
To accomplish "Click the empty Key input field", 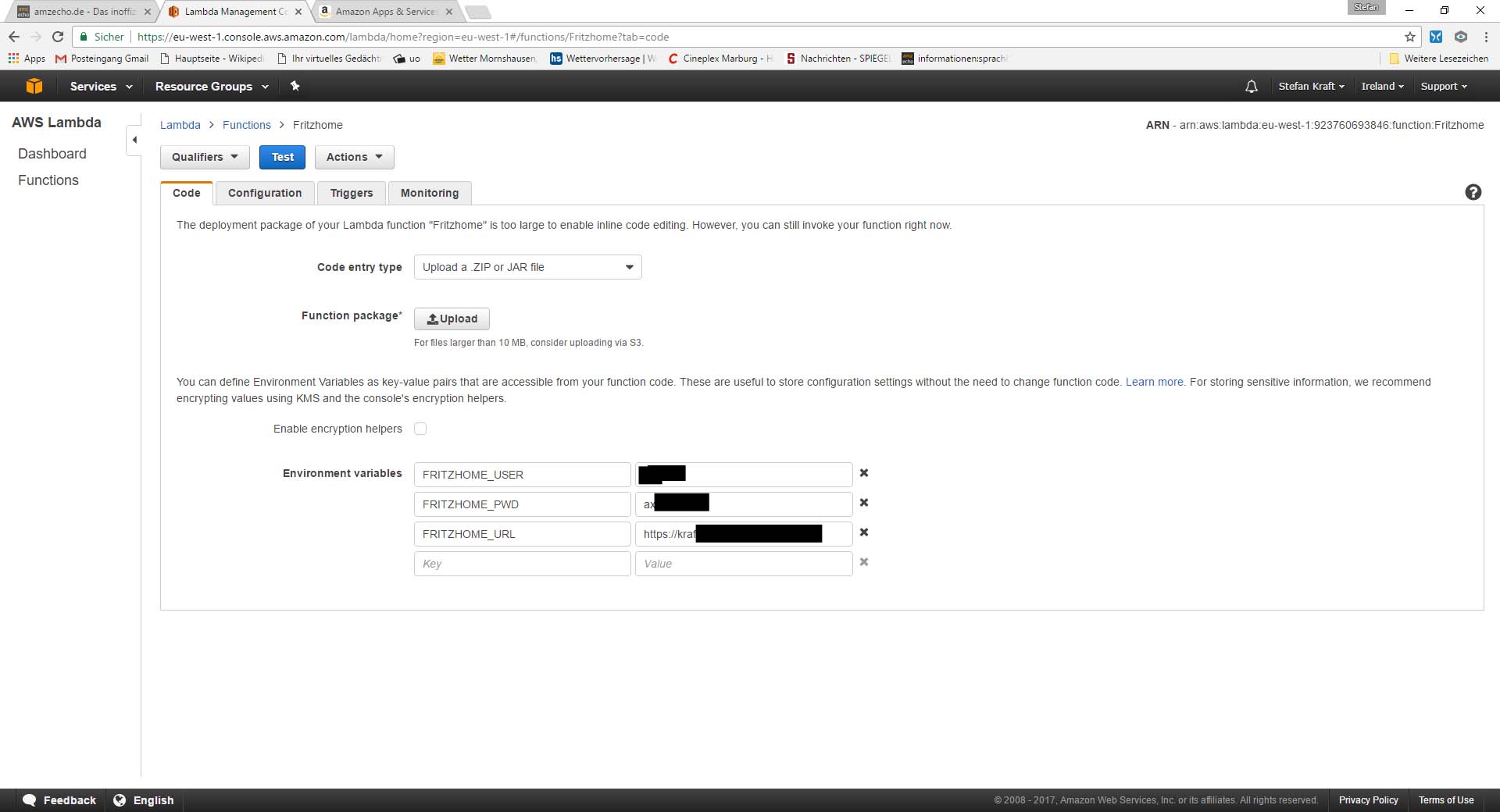I will (x=523, y=564).
